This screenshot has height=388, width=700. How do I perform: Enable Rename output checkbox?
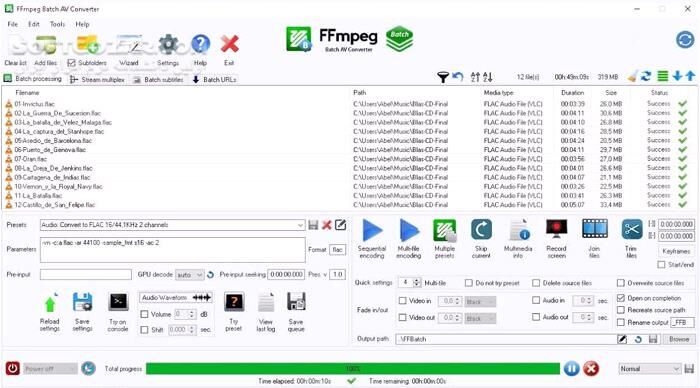point(621,322)
